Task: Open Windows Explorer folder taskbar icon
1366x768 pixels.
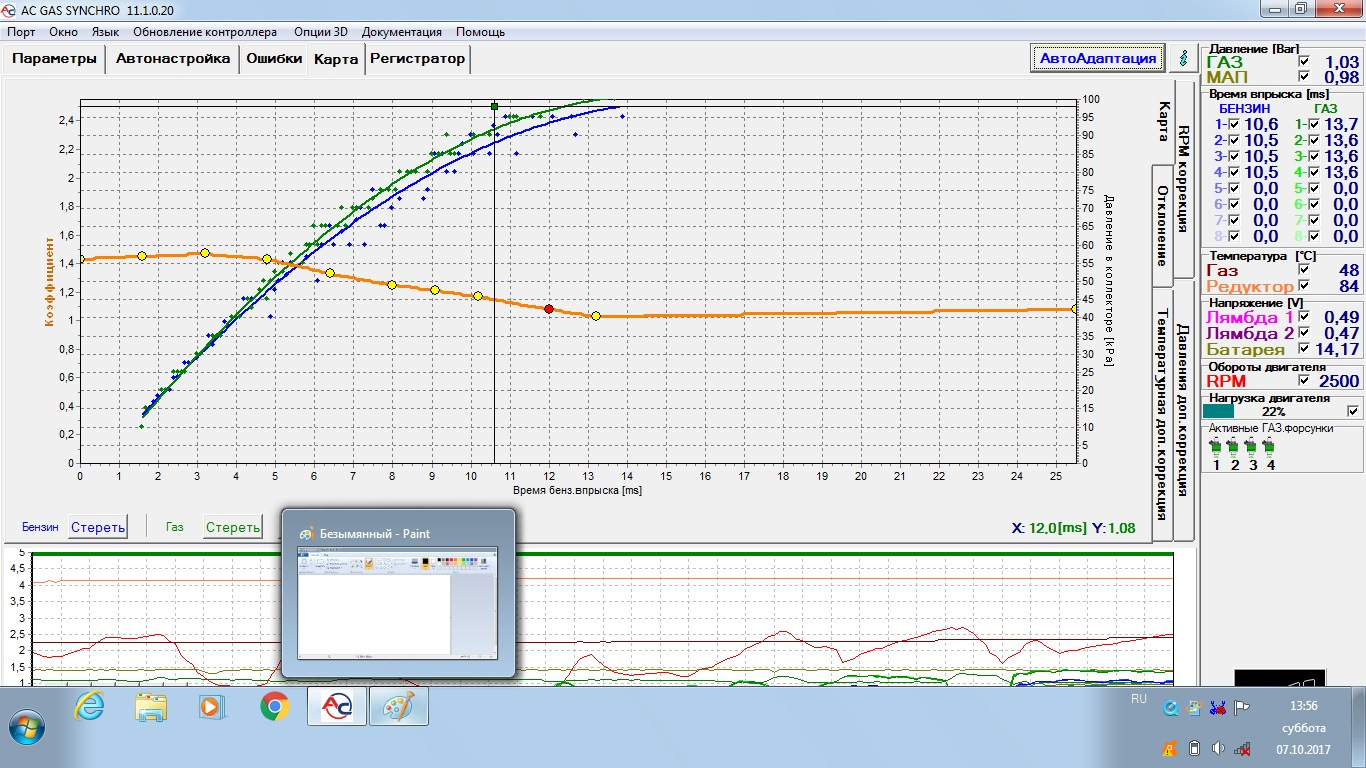Action: coord(151,706)
